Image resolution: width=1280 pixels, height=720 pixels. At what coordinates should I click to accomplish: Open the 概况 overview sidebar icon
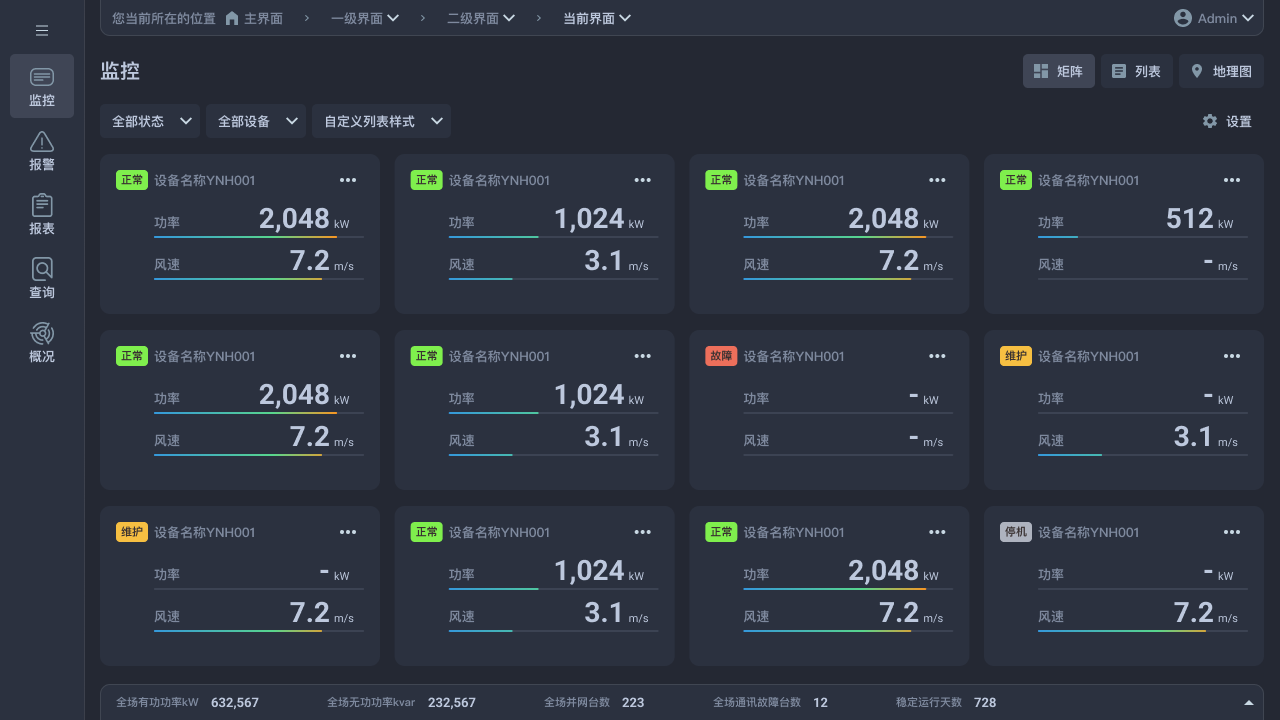pyautogui.click(x=42, y=343)
